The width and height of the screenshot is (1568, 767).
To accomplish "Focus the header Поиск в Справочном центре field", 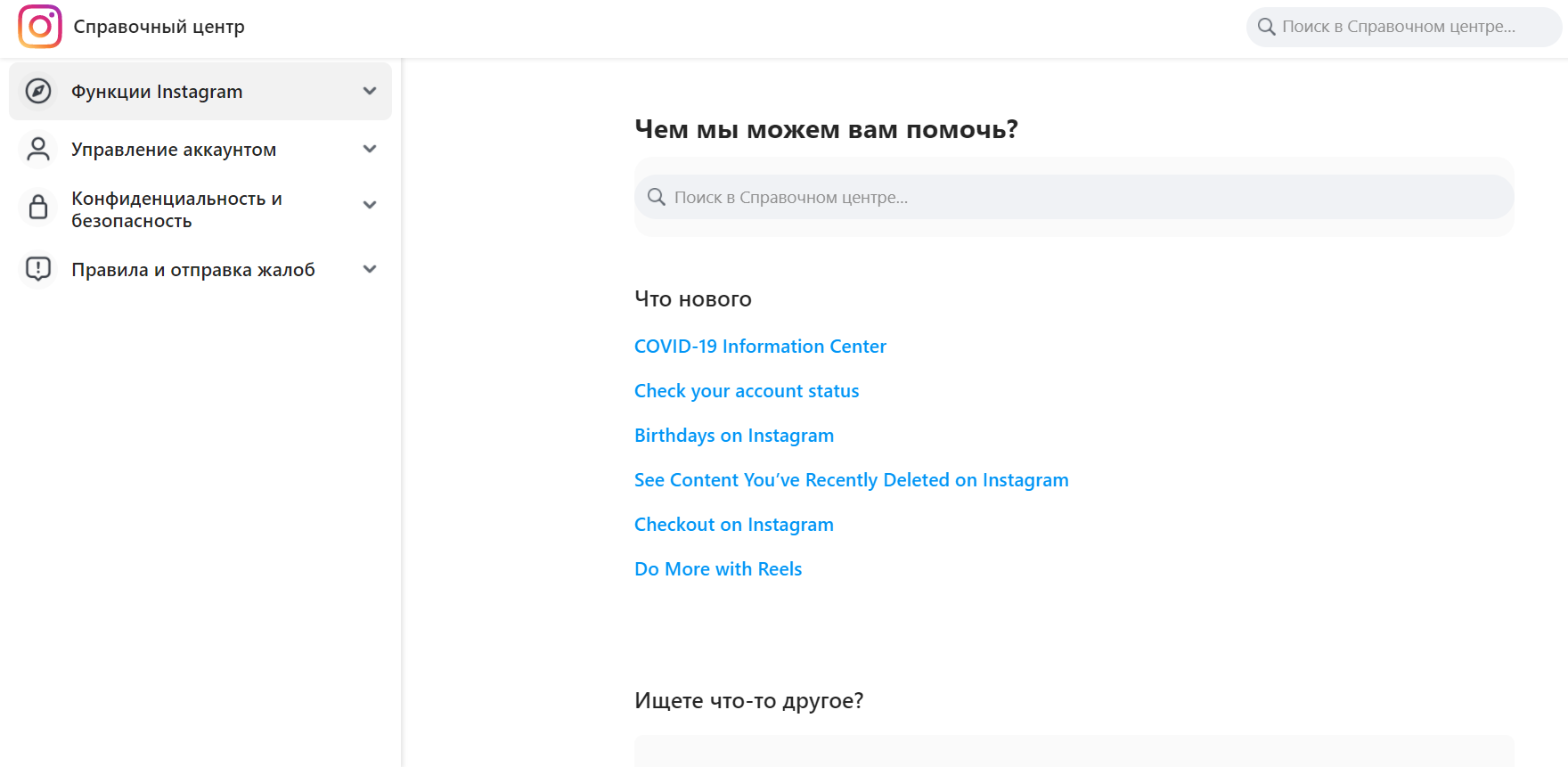I will pos(1403,27).
